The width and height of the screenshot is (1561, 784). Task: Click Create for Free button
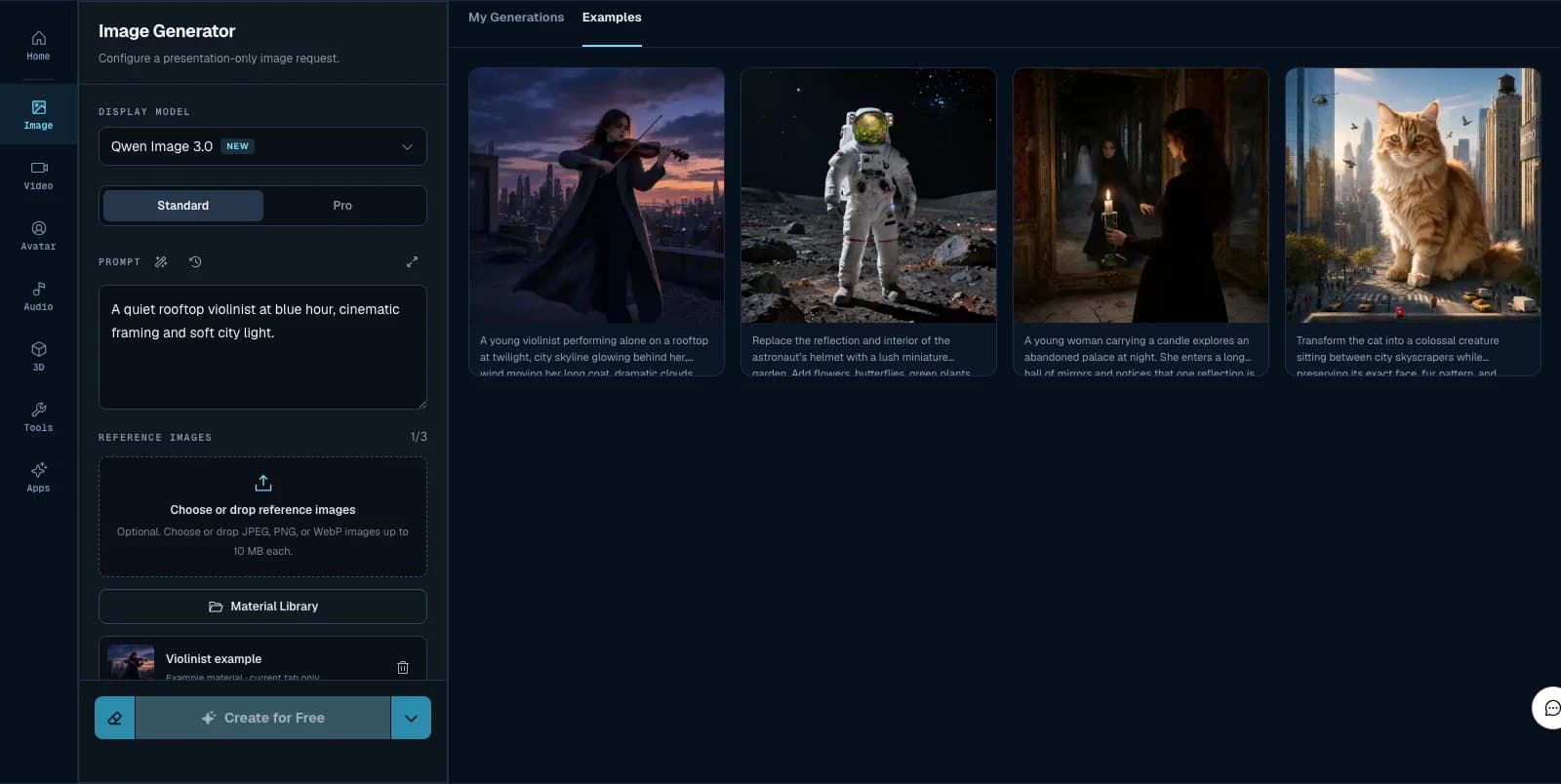pyautogui.click(x=262, y=718)
